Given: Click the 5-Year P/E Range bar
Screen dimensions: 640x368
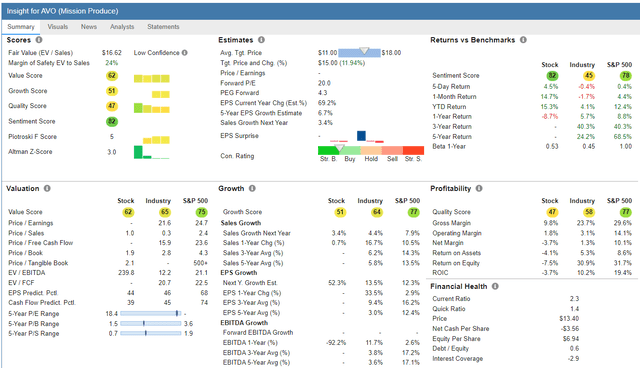Looking at the screenshot, I should [151, 313].
